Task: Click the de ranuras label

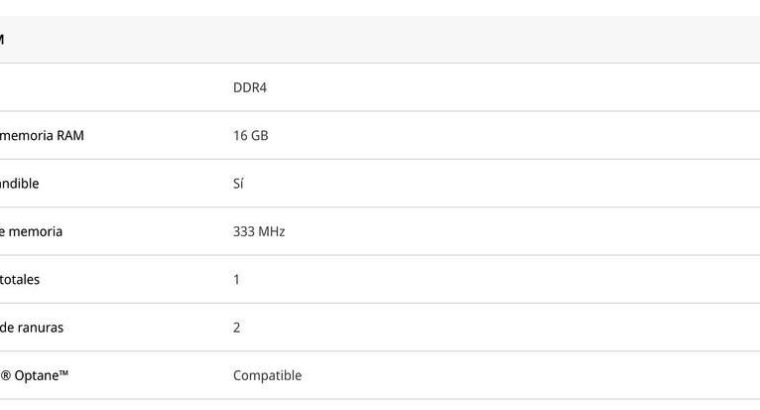Action: (x=32, y=327)
